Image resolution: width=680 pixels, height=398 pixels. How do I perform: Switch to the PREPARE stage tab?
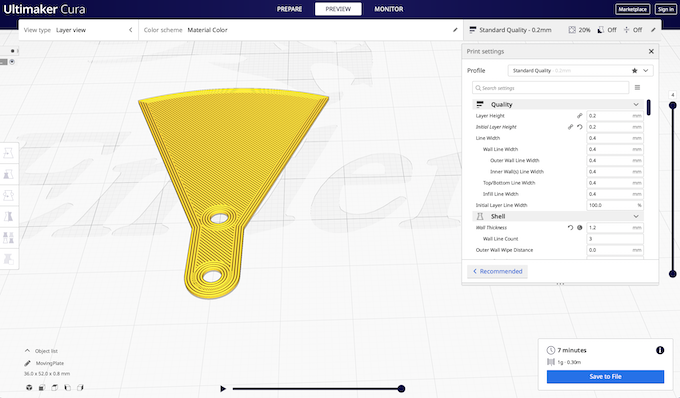[x=289, y=9]
